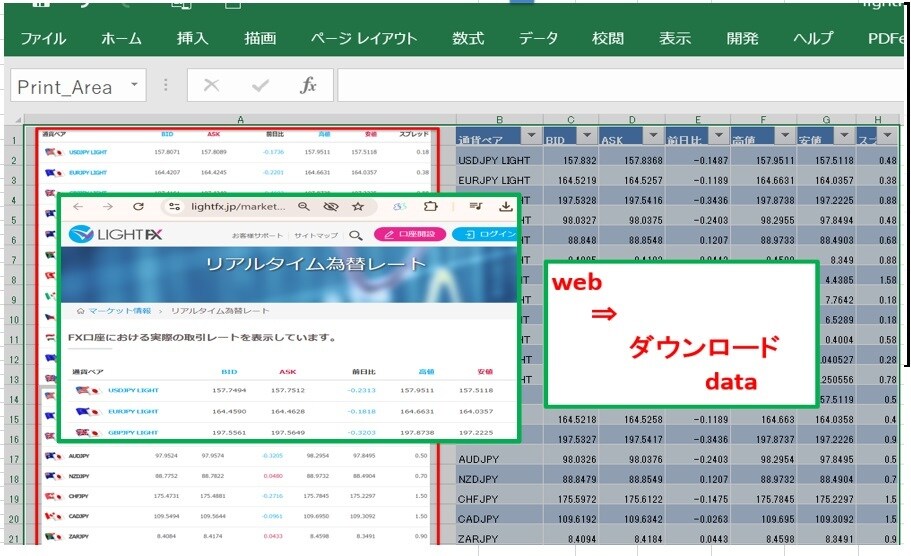
Task: Open the 前日比 filter dropdown
Action: pos(719,136)
